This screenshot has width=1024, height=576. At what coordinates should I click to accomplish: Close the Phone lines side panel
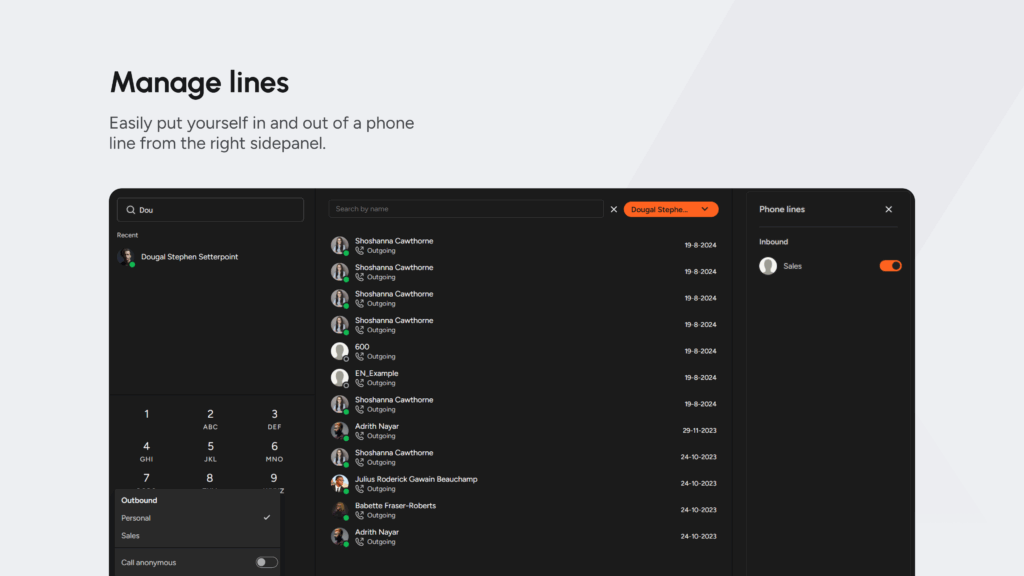pos(888,210)
